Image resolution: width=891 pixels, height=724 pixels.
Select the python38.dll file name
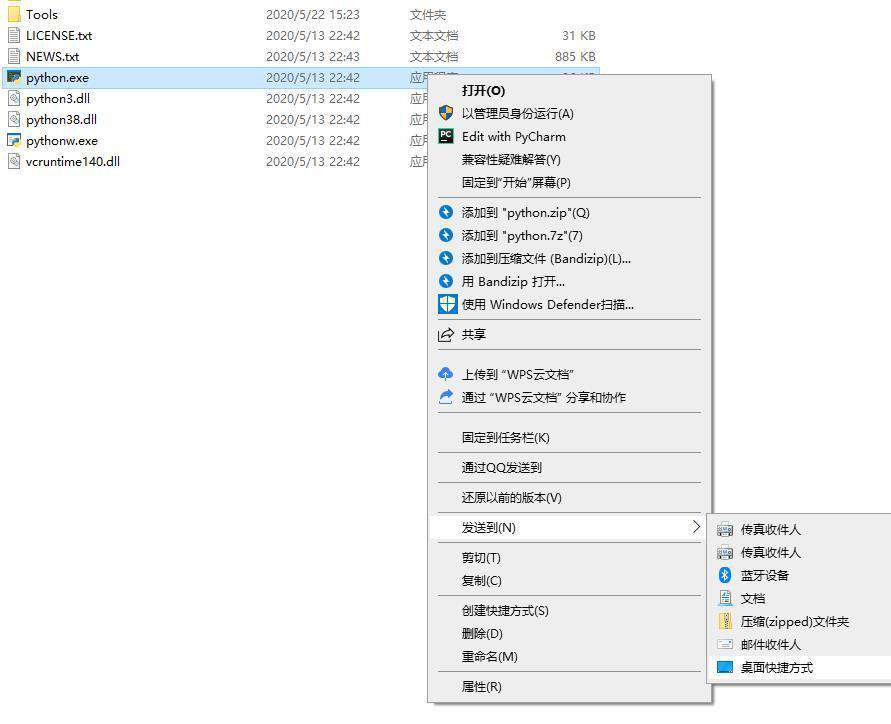[61, 120]
